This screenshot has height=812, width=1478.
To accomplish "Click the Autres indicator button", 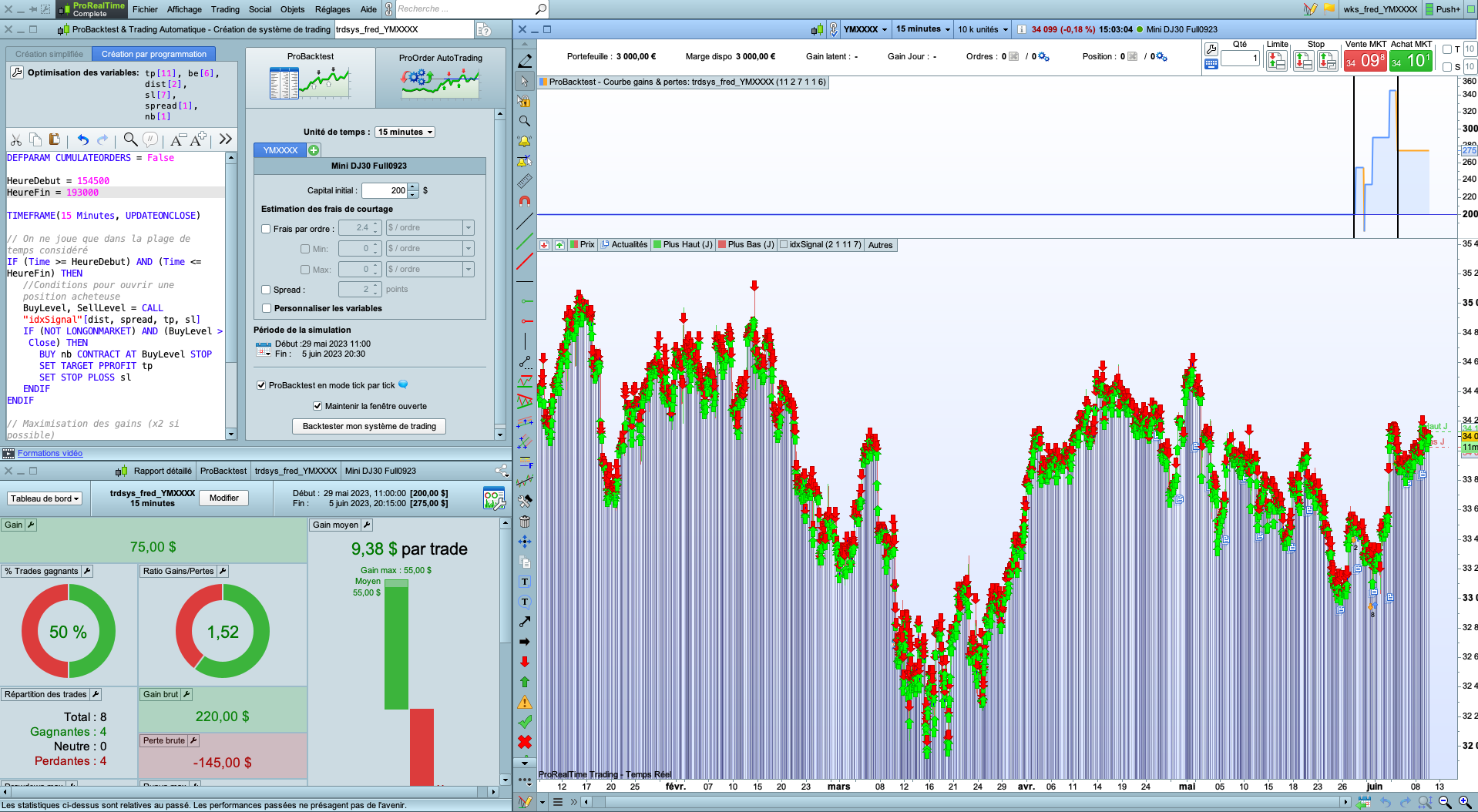I will (x=880, y=245).
